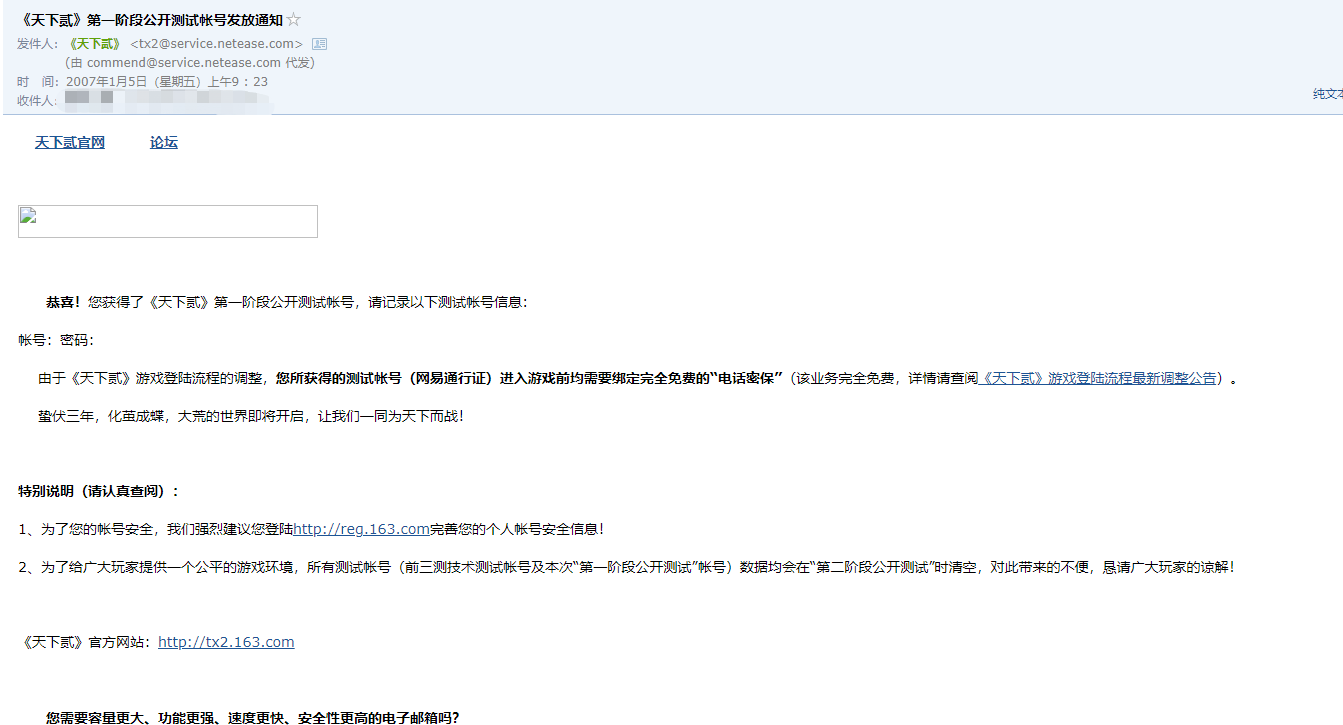Switch to plain text view 纯文本
The height and width of the screenshot is (725, 1343).
click(x=1328, y=94)
